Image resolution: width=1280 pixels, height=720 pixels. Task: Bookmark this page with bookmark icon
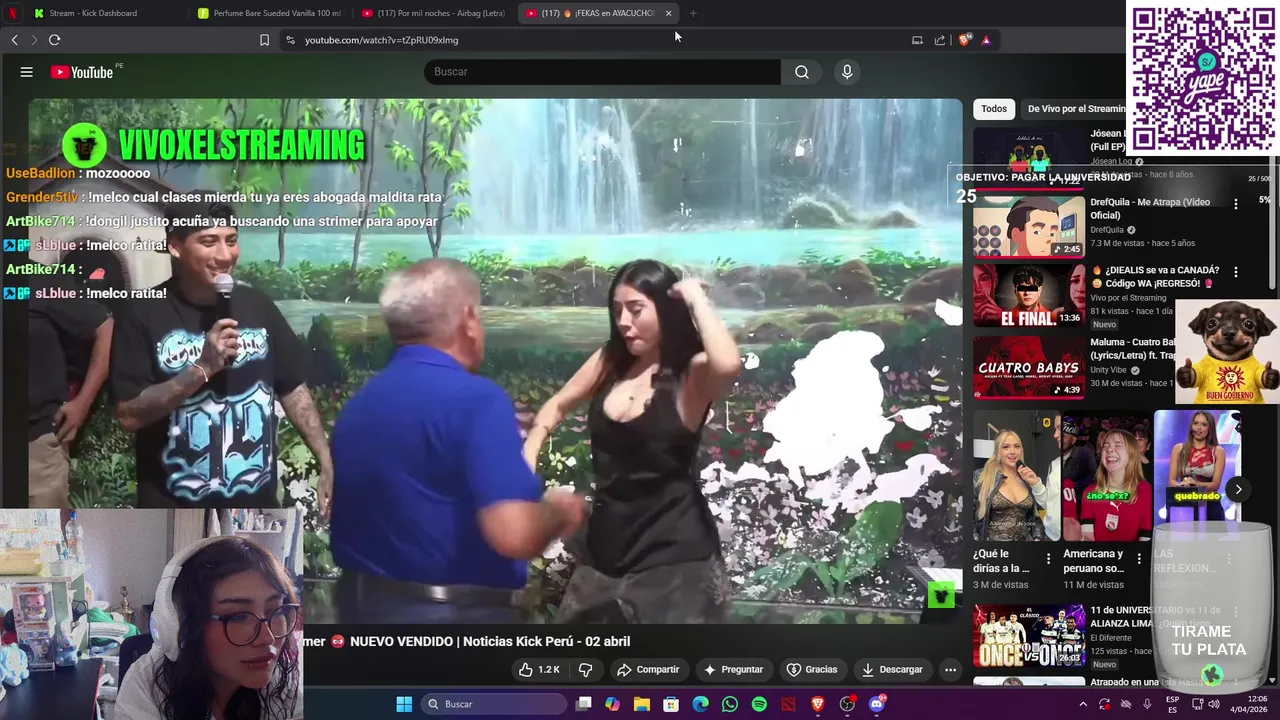click(x=264, y=40)
